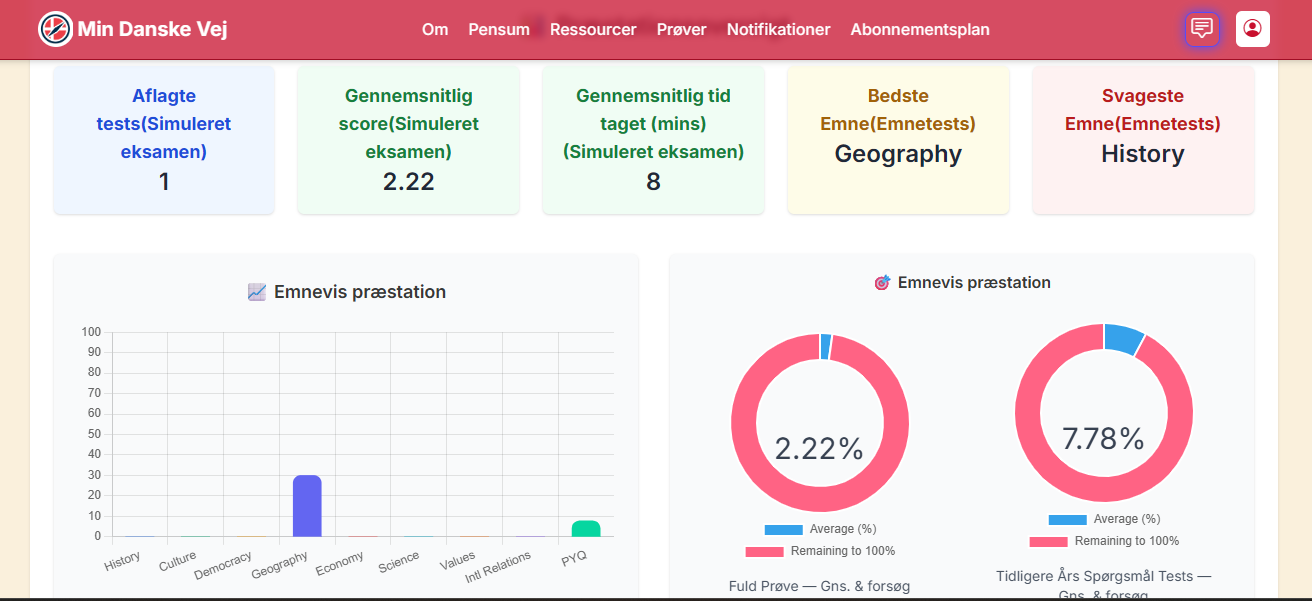Image resolution: width=1312 pixels, height=601 pixels.
Task: Open the Prøver navigation link
Action: click(x=681, y=30)
